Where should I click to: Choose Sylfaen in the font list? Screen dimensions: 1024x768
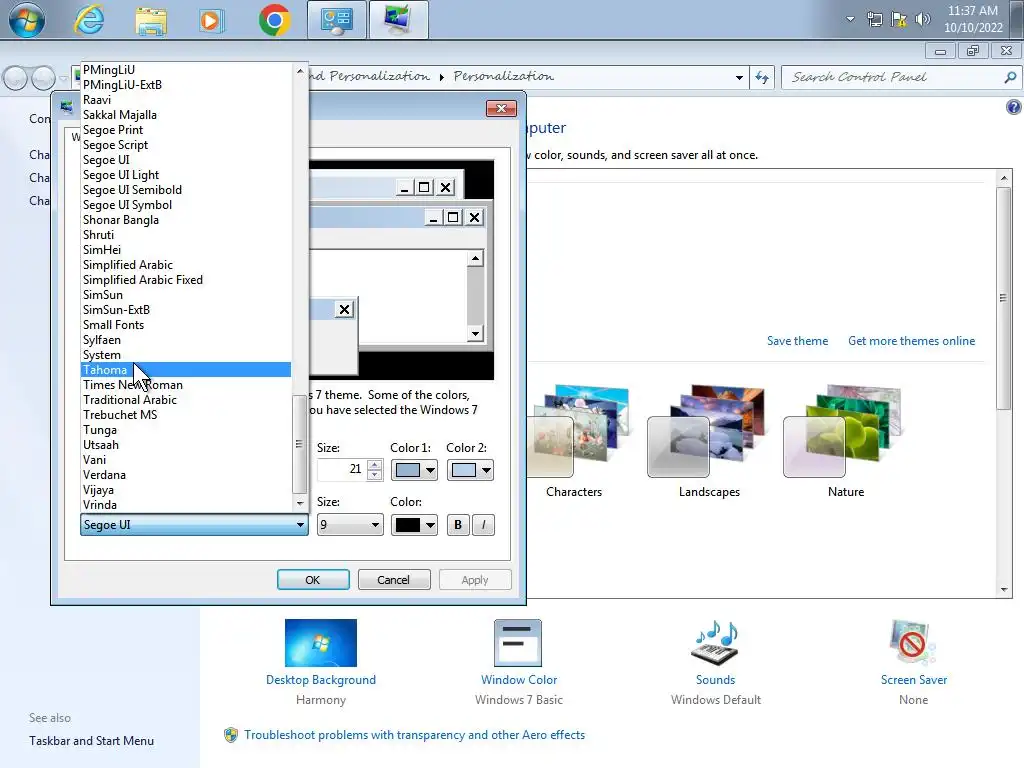click(185, 340)
